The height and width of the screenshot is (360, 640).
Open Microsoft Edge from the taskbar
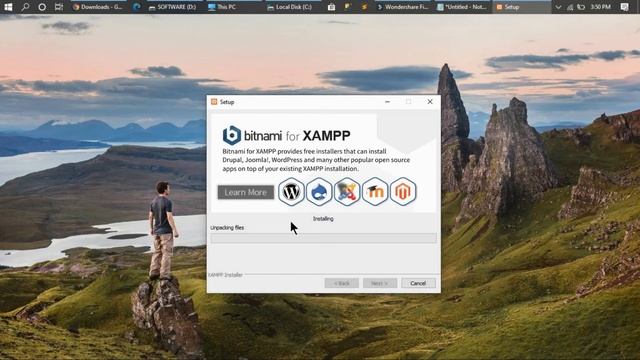pos(137,7)
